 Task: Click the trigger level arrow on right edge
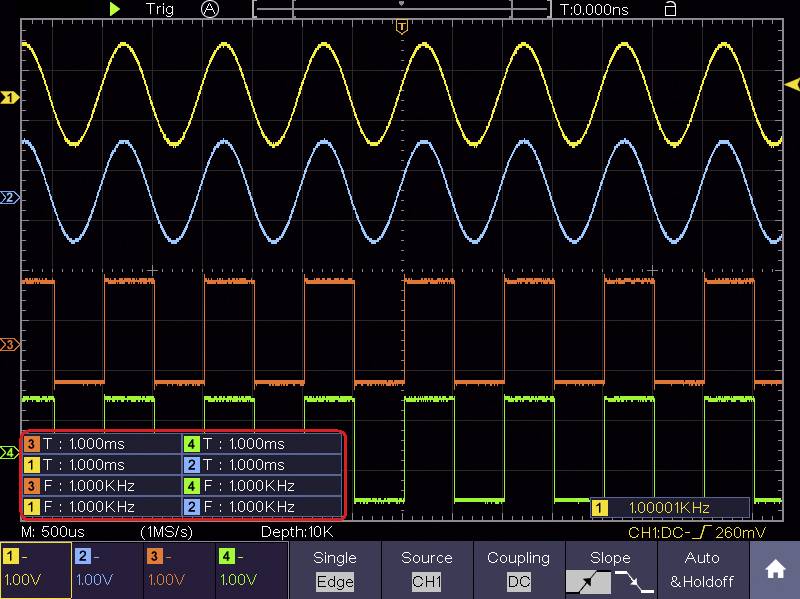pyautogui.click(x=793, y=86)
